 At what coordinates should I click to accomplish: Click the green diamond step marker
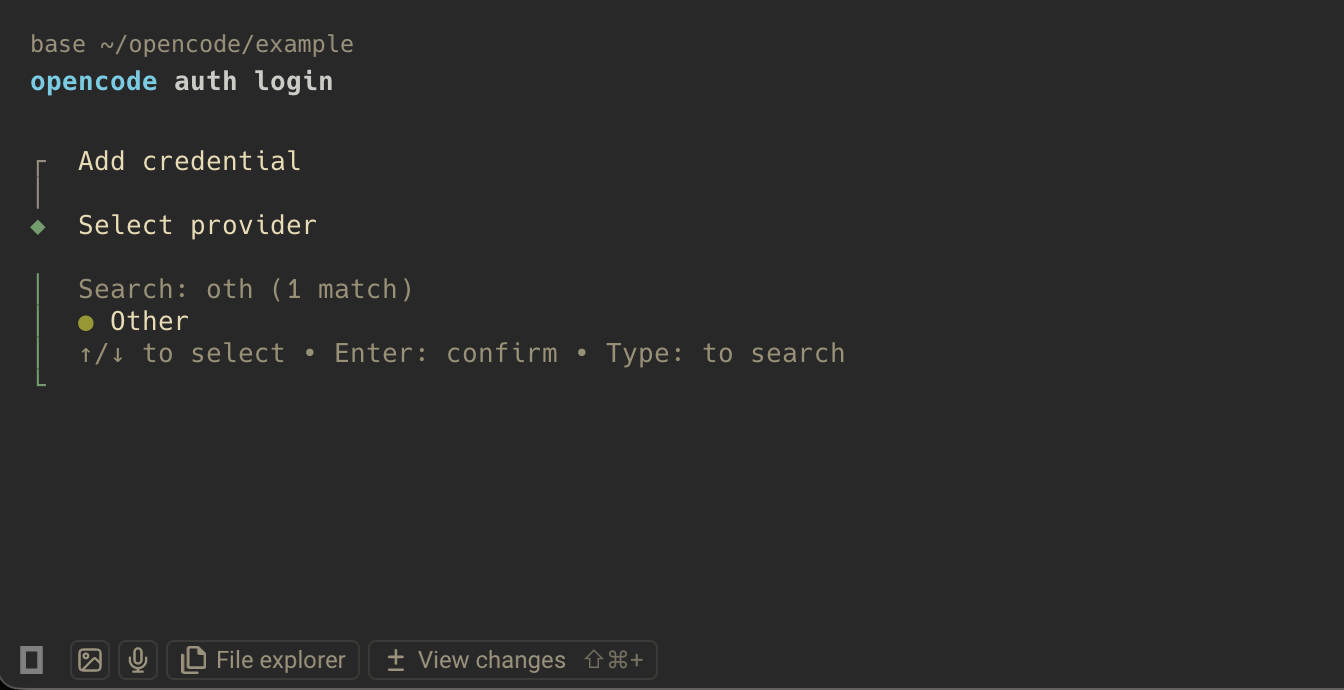(x=38, y=227)
